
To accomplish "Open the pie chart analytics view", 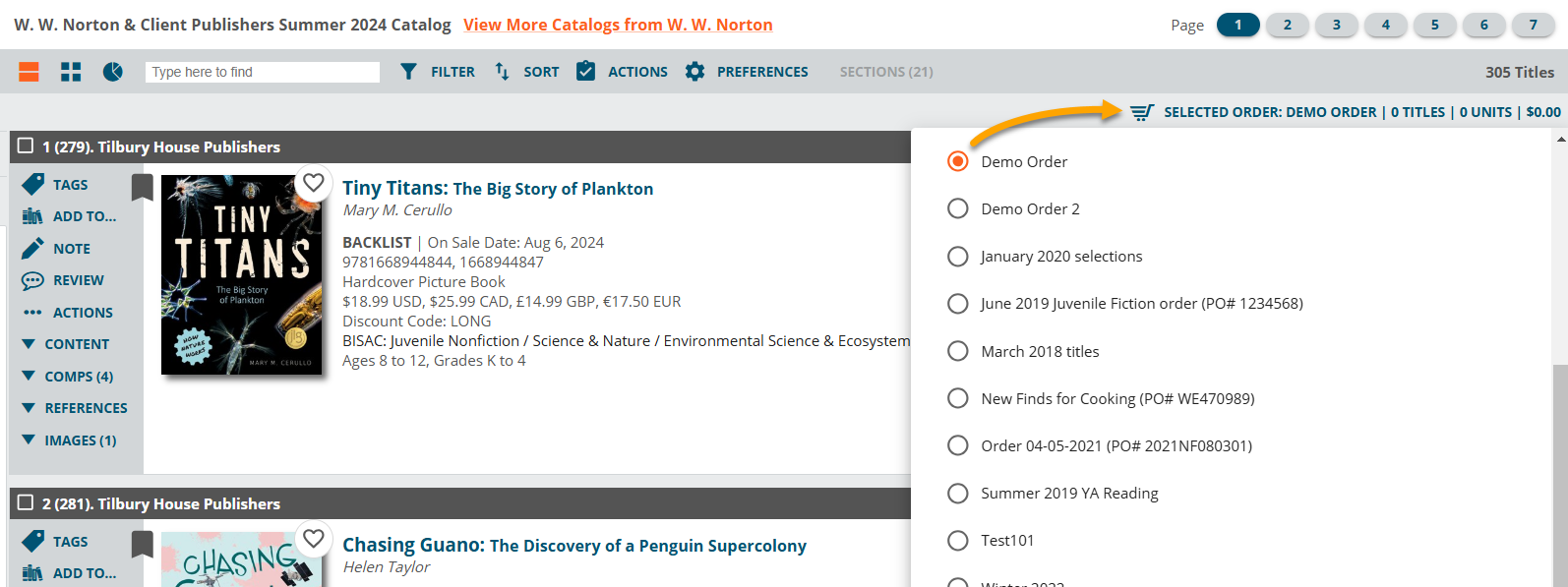I will (113, 72).
